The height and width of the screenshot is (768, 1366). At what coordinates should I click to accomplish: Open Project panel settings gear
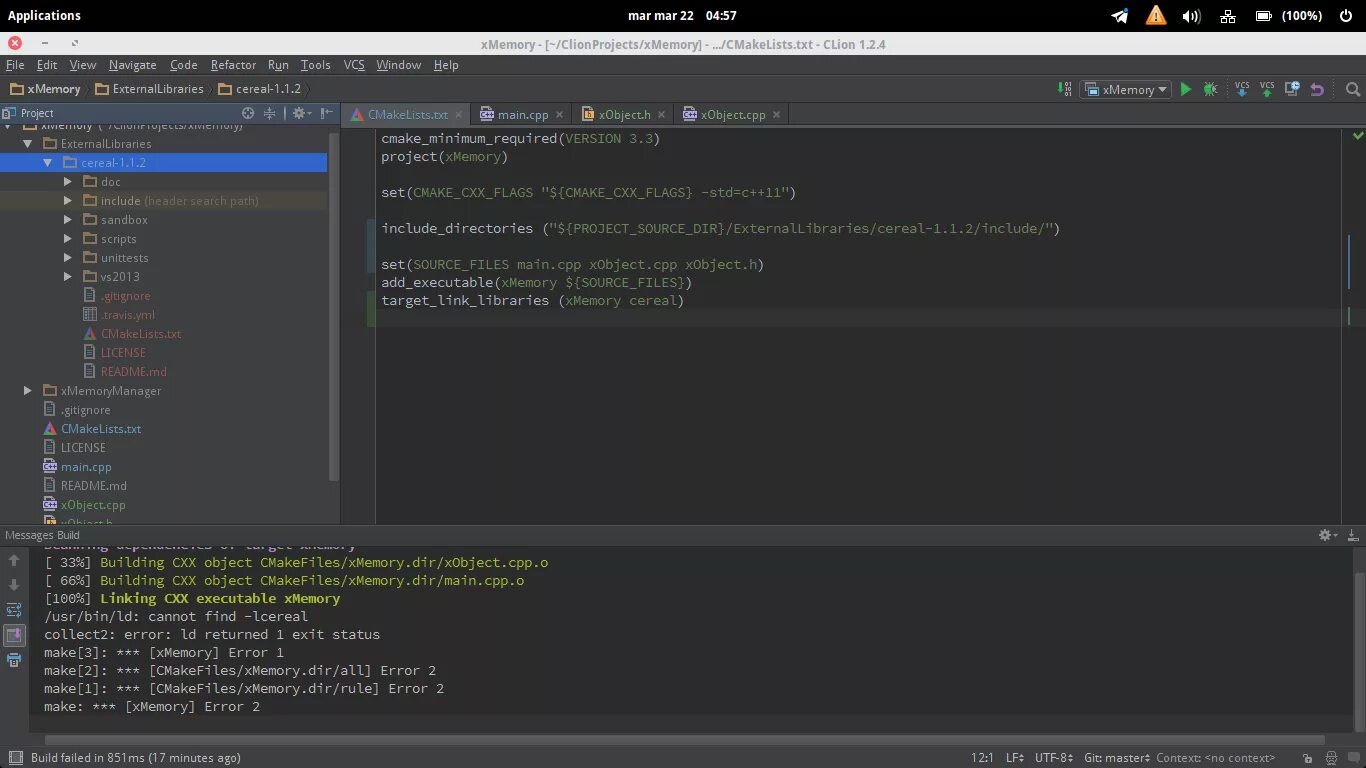pos(301,113)
